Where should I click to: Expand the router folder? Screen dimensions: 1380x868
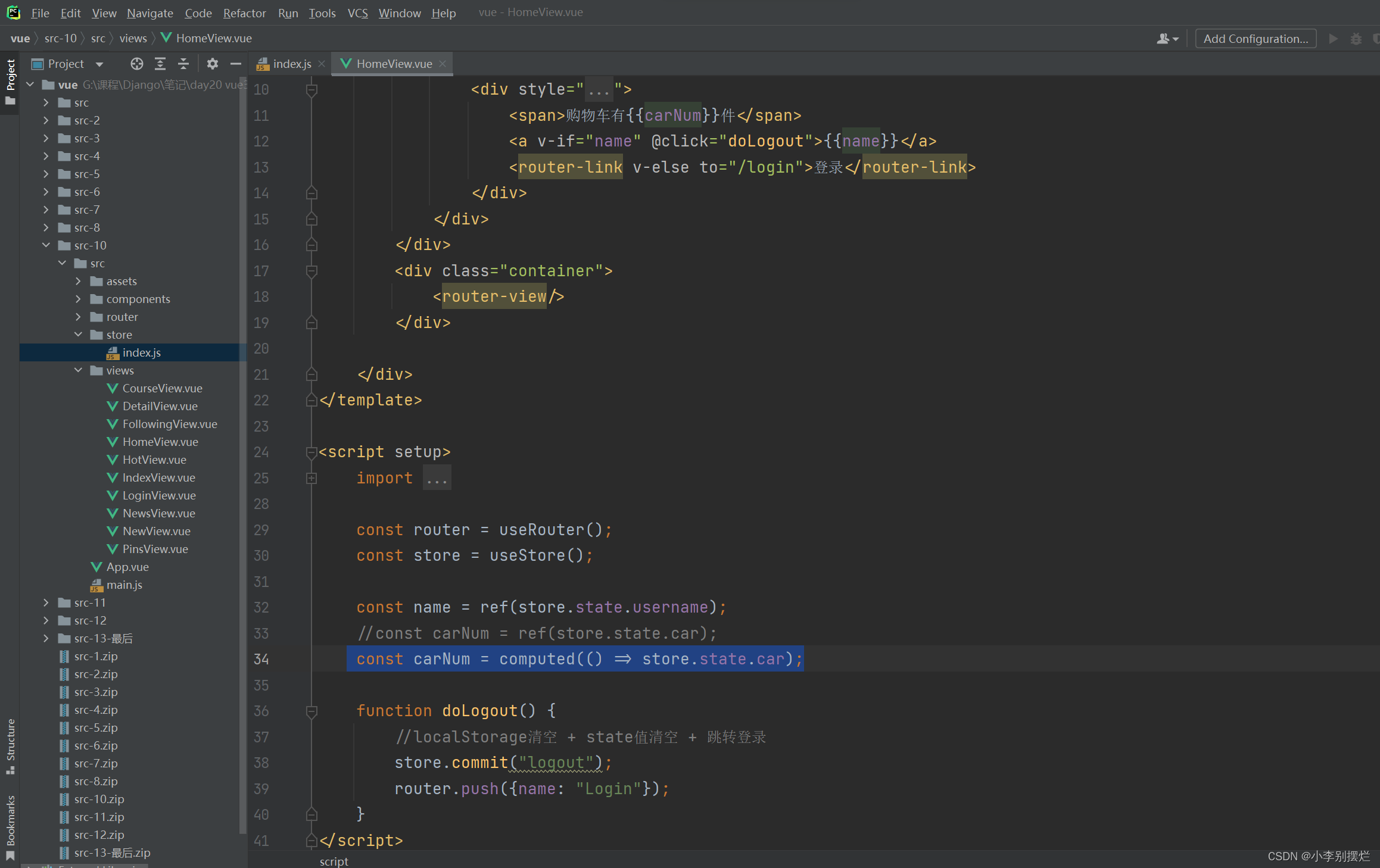(x=78, y=317)
